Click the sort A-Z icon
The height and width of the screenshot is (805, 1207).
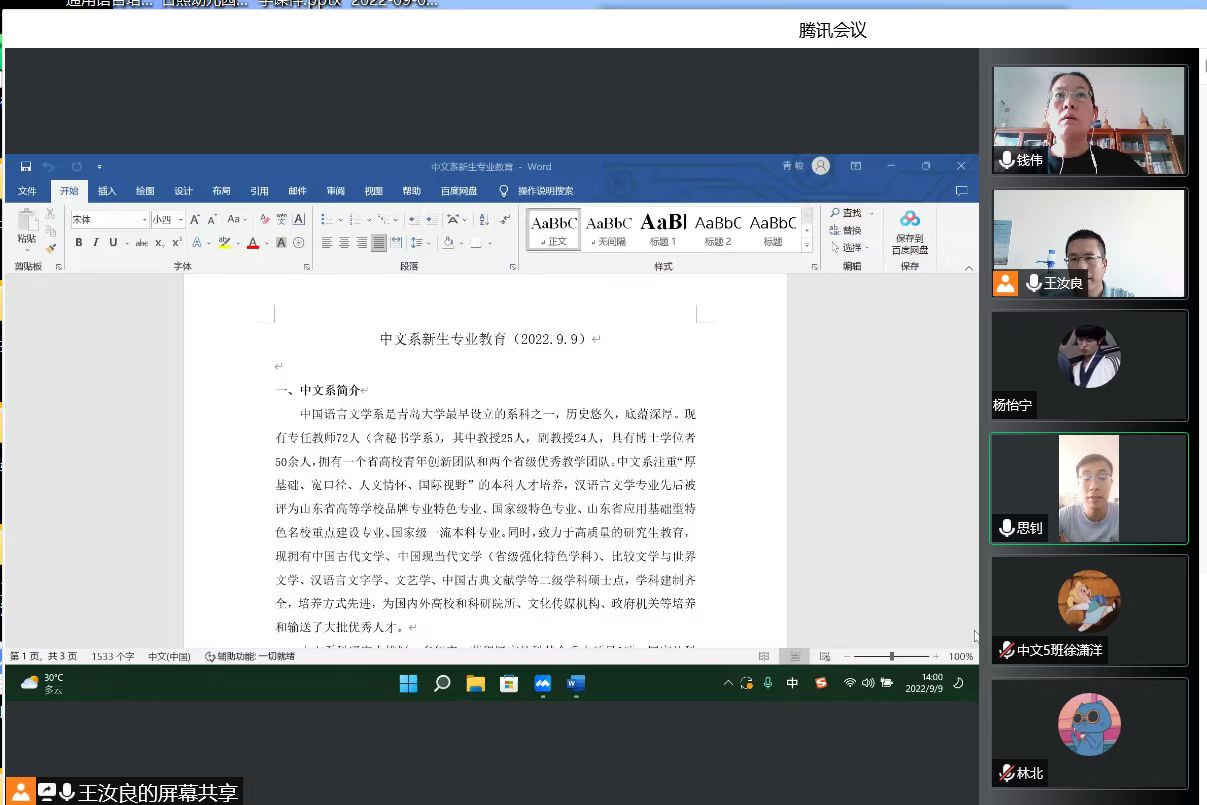pyautogui.click(x=482, y=219)
